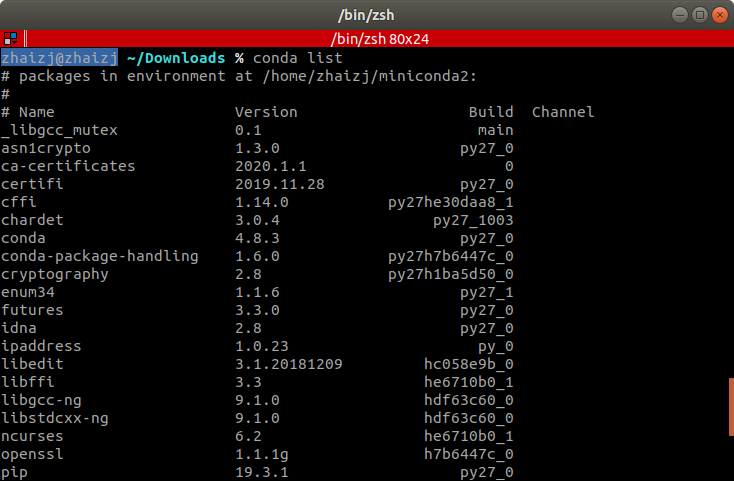
Task: Click version 0.1 of _libgcc_mutex
Action: tap(248, 130)
